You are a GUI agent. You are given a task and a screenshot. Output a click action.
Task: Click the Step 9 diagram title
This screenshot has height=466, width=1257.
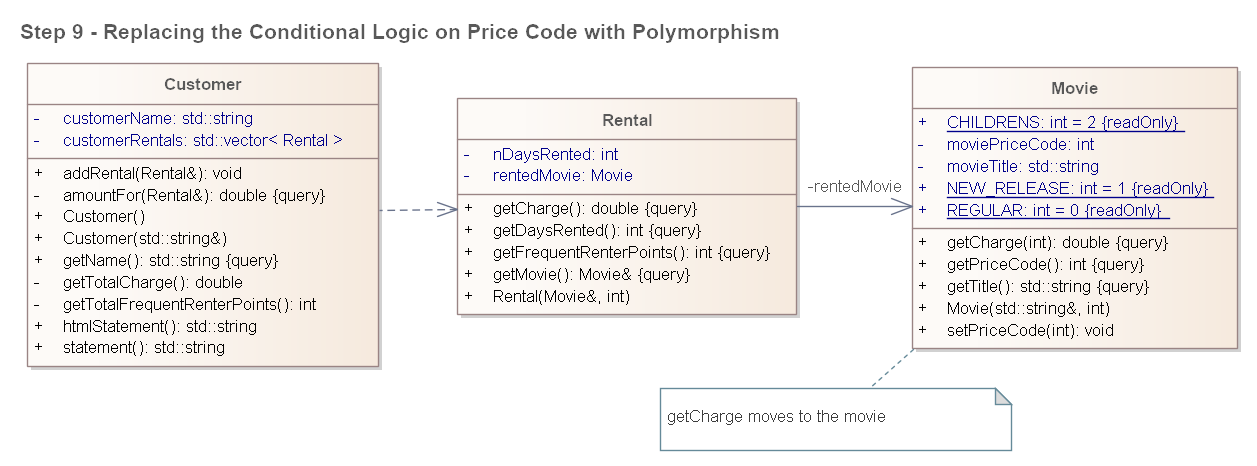point(399,32)
